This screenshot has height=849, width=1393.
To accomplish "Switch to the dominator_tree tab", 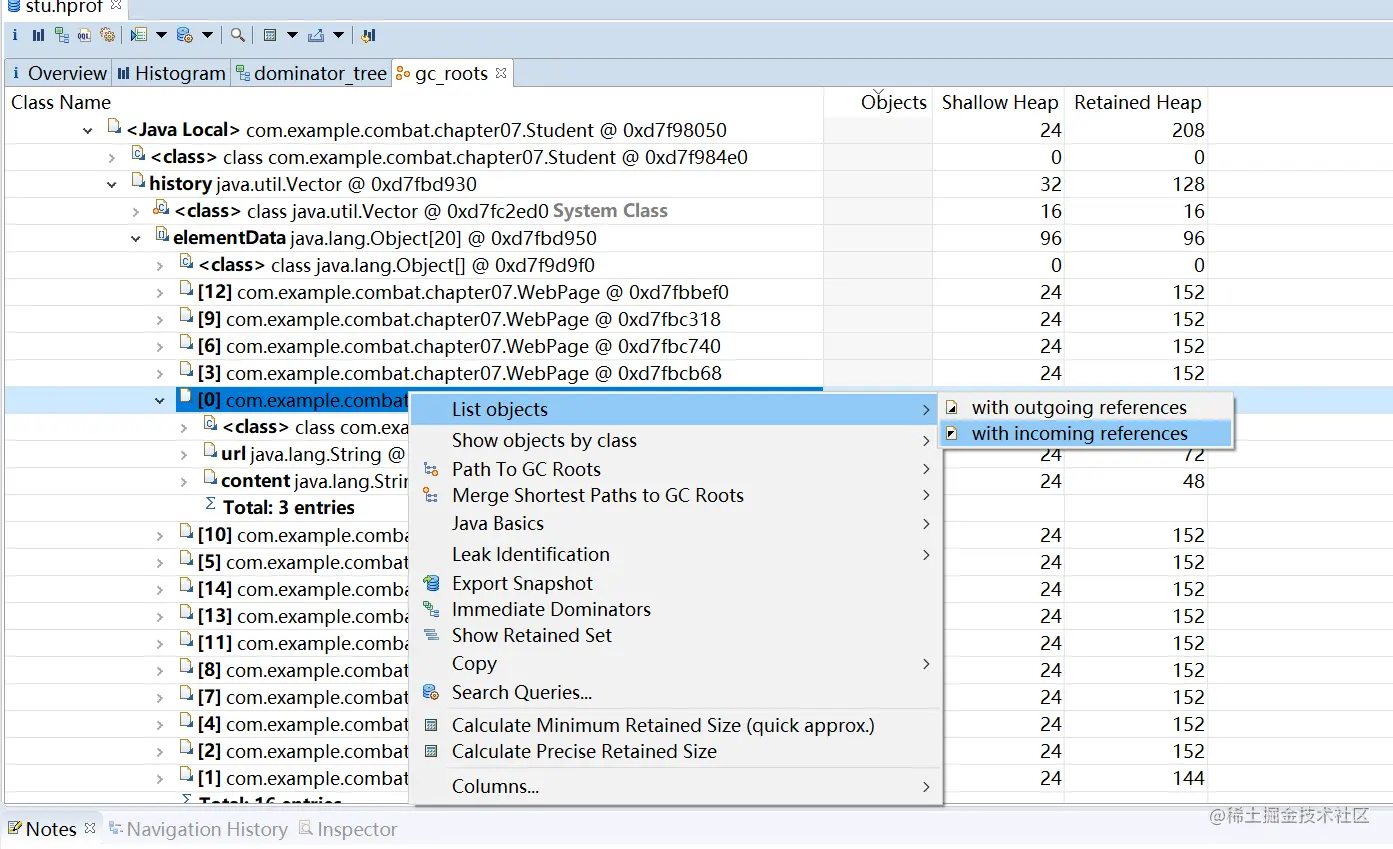I will [x=311, y=73].
